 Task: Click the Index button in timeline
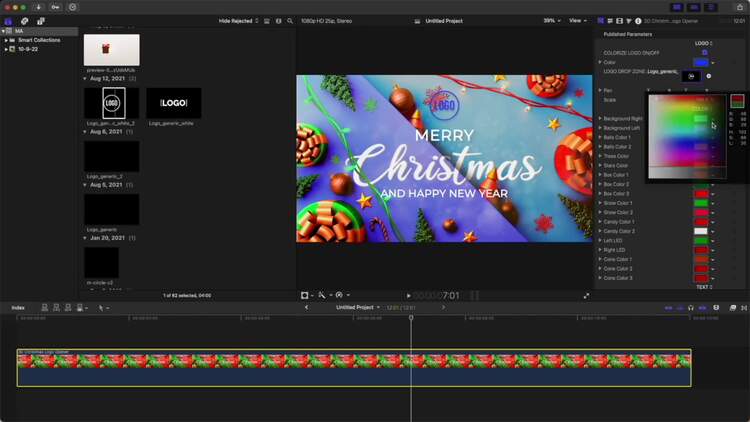(x=18, y=308)
